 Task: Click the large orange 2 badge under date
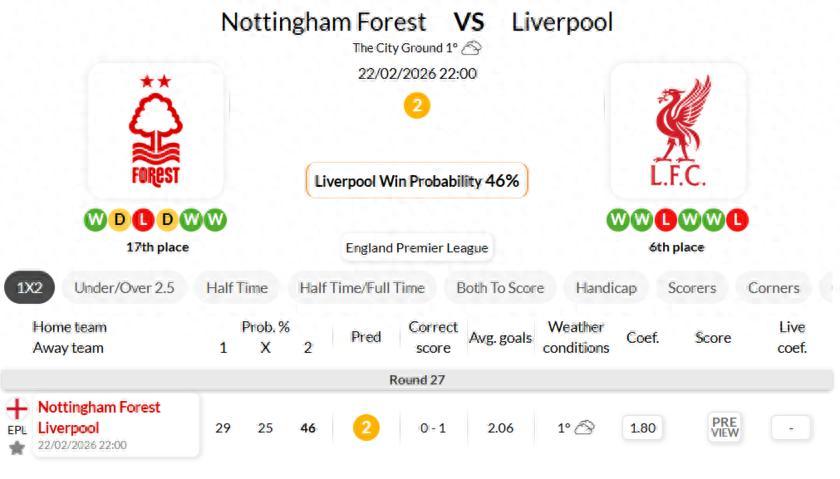point(417,105)
